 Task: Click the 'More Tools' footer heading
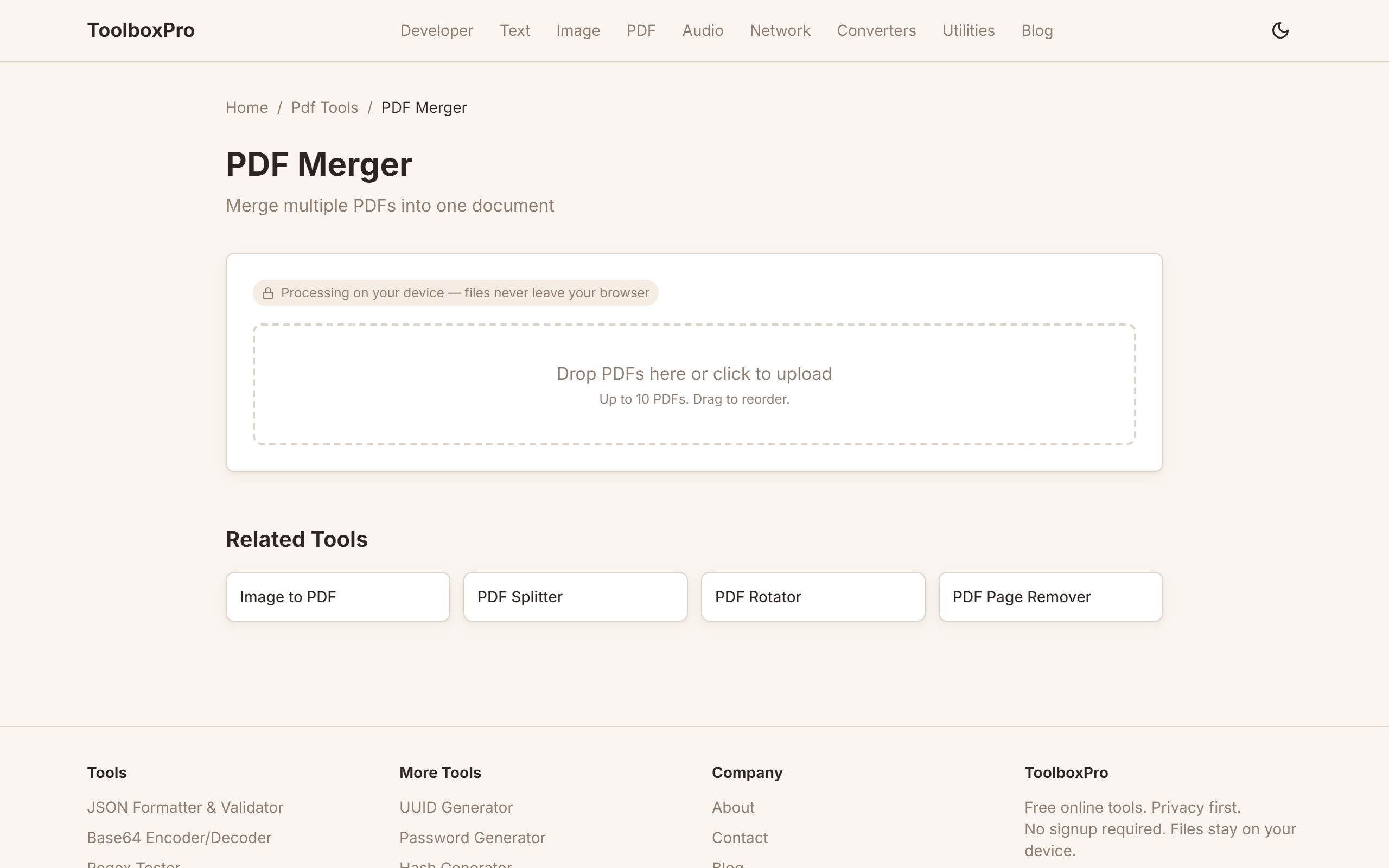(x=440, y=773)
